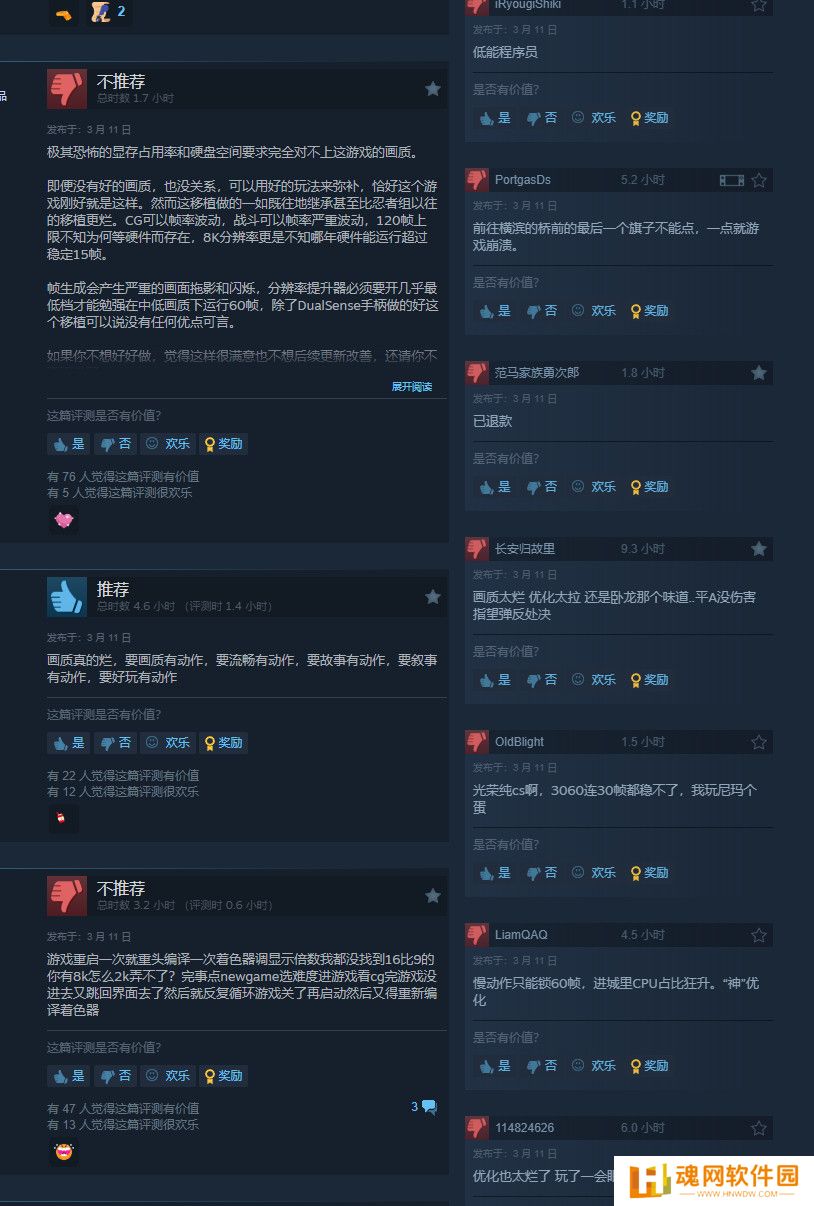Click 奖励 button under 推荐 review
Screen dimensions: 814x1206
tap(223, 743)
